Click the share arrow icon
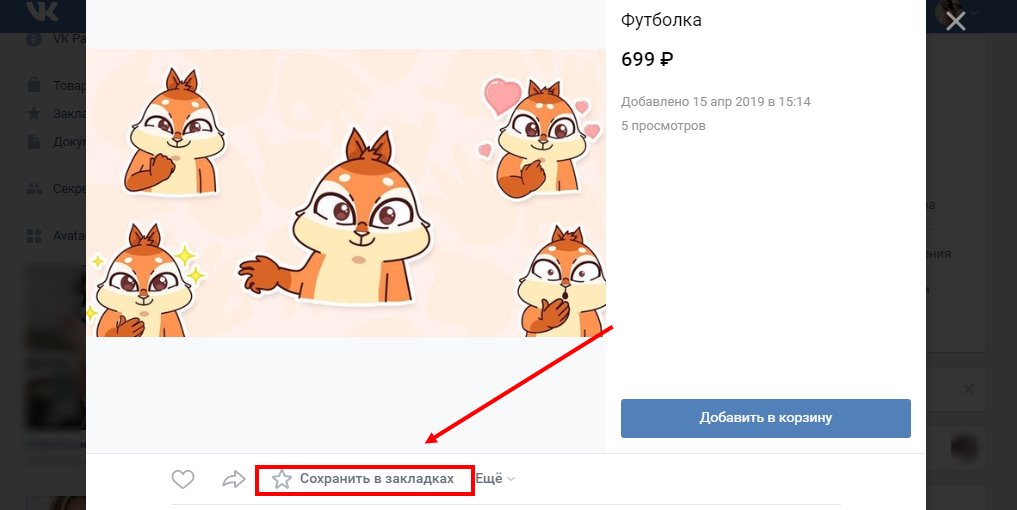 coord(233,480)
